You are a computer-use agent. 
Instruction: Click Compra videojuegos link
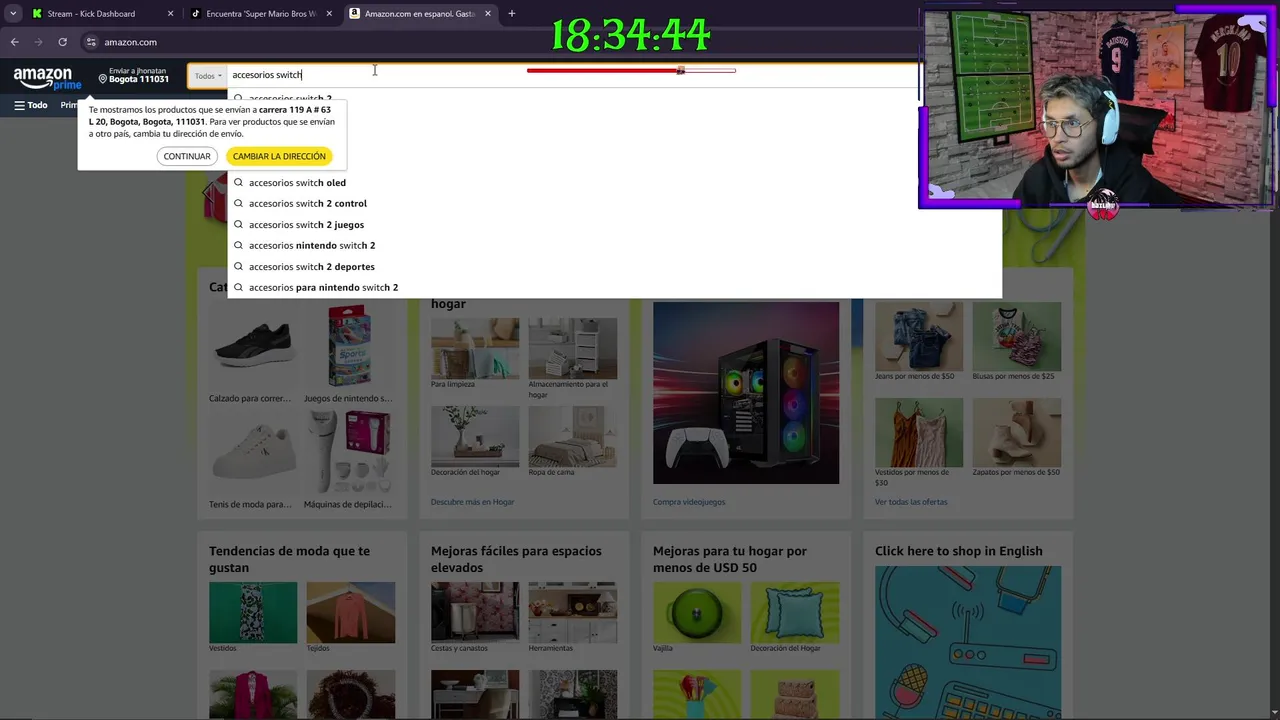point(689,502)
